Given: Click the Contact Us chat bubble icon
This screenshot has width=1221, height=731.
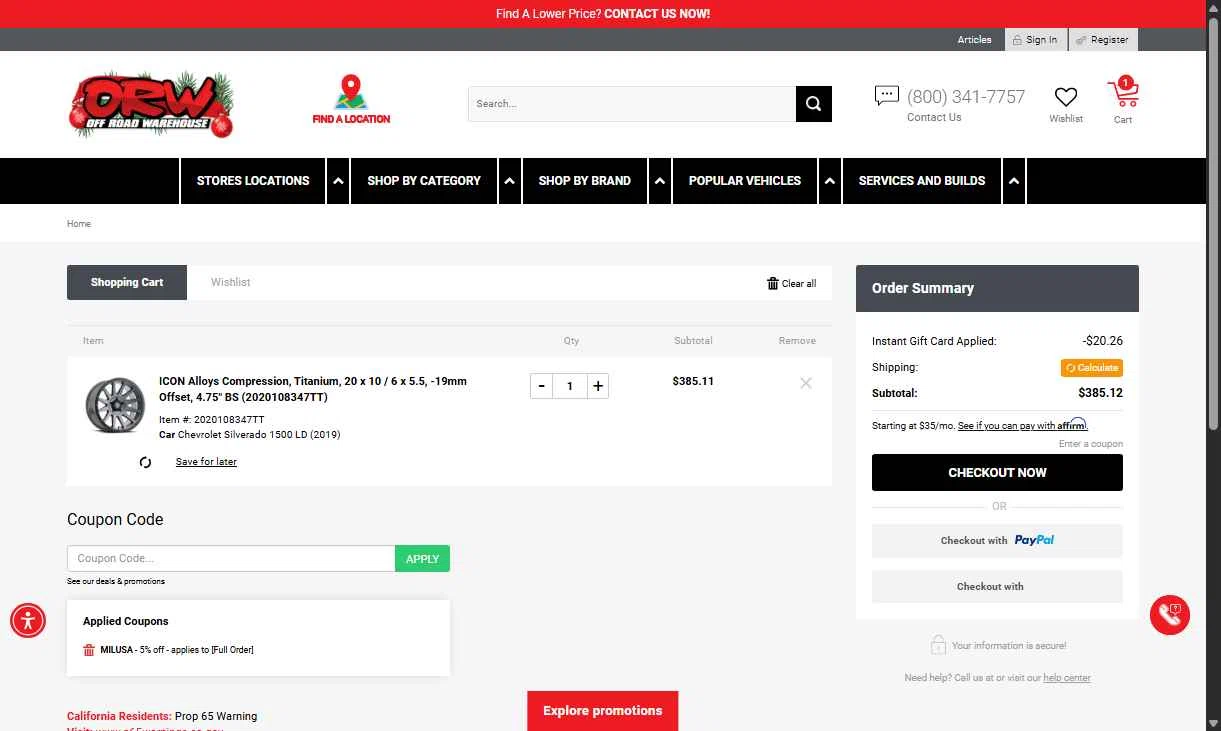Looking at the screenshot, I should tap(886, 96).
